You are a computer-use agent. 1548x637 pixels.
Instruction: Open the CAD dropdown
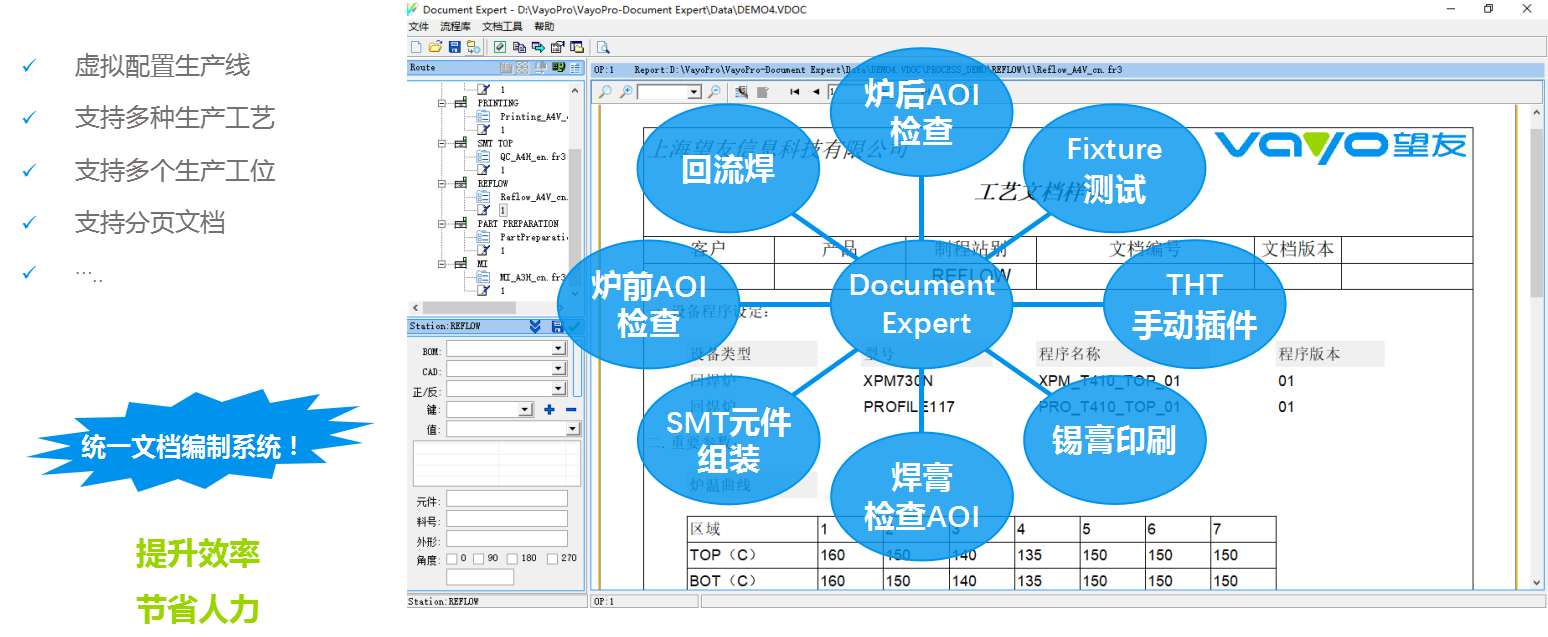pyautogui.click(x=559, y=370)
